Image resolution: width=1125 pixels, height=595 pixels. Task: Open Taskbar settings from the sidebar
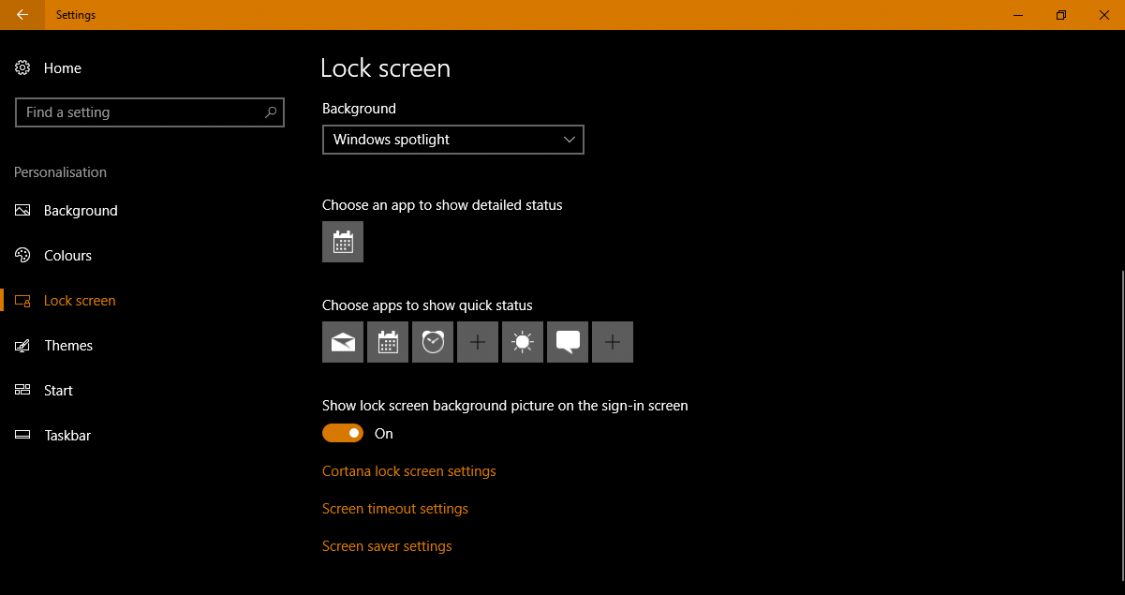[66, 435]
